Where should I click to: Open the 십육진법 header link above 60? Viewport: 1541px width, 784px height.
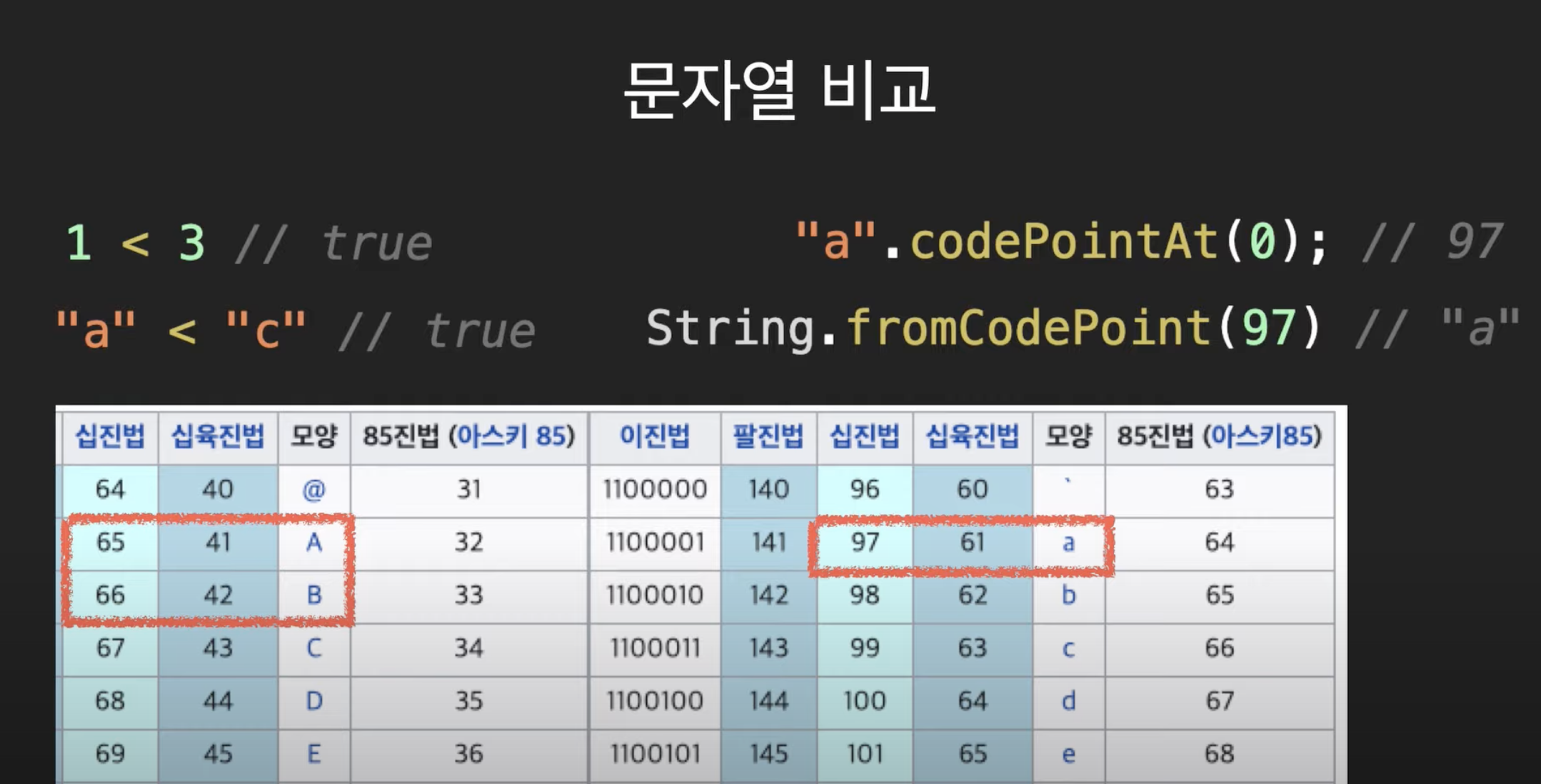[973, 436]
